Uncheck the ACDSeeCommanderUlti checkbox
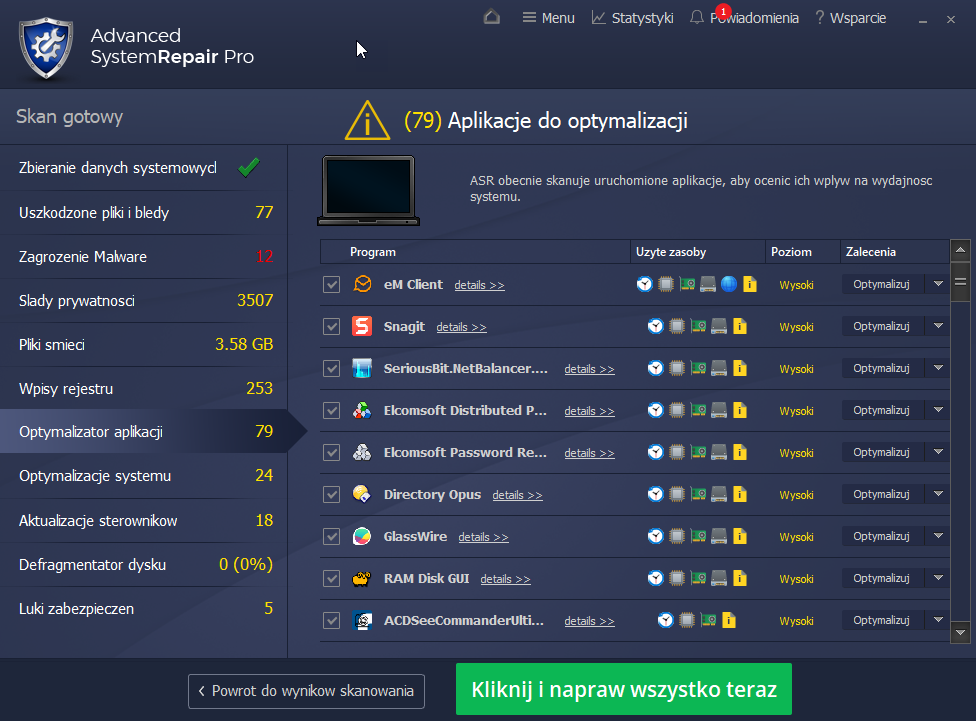Viewport: 976px width, 721px height. [x=331, y=621]
